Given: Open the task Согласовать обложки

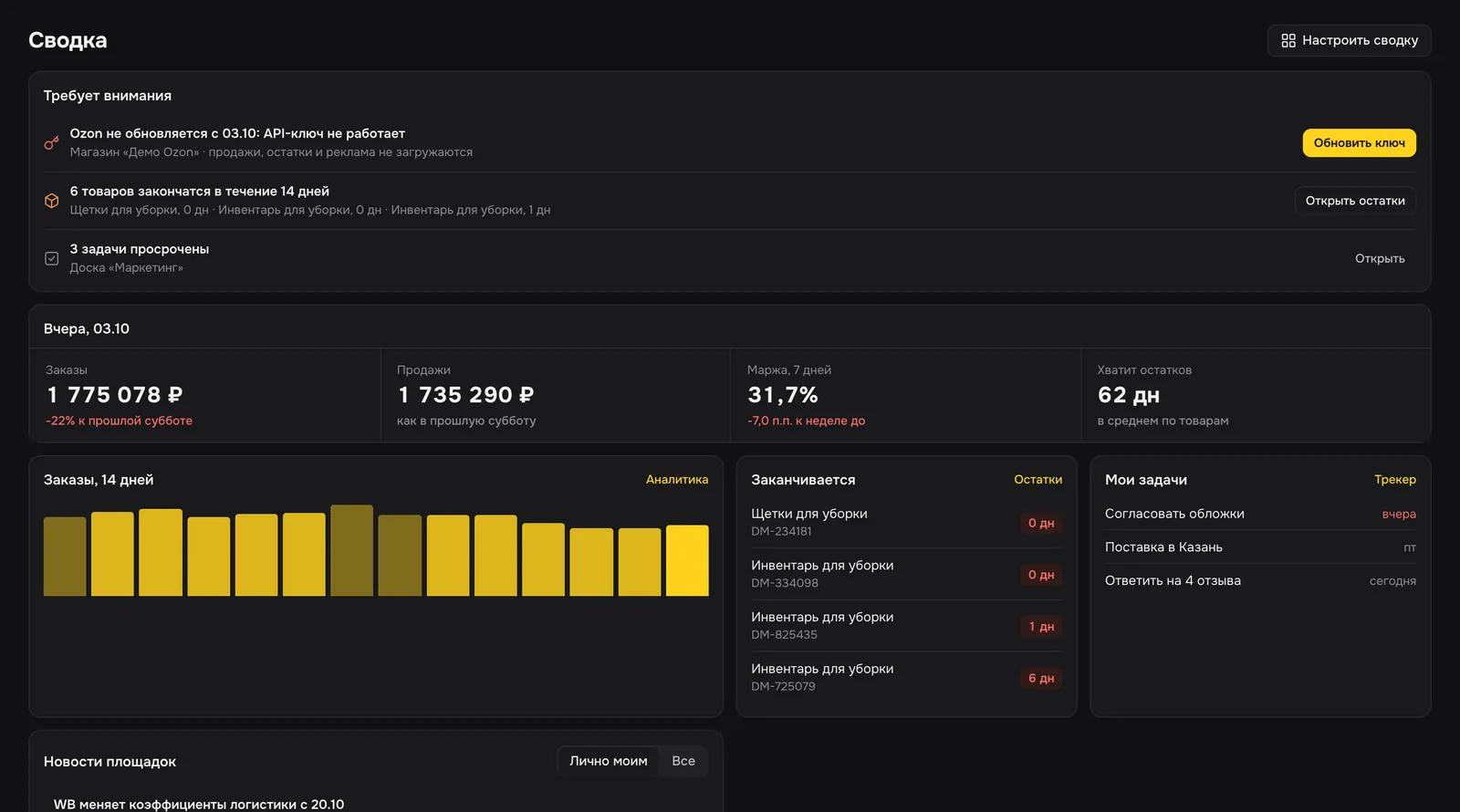Looking at the screenshot, I should click(1260, 514).
